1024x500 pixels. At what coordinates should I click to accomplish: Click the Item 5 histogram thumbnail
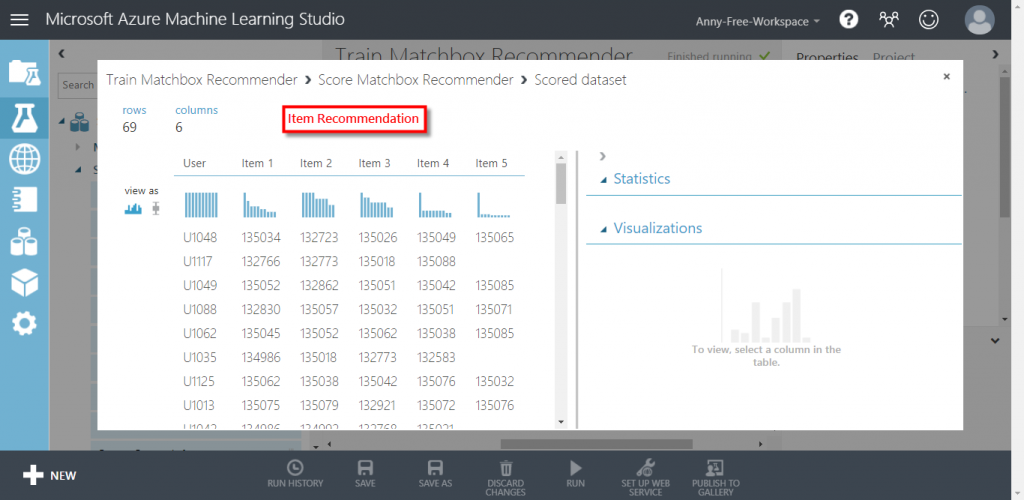pos(493,204)
